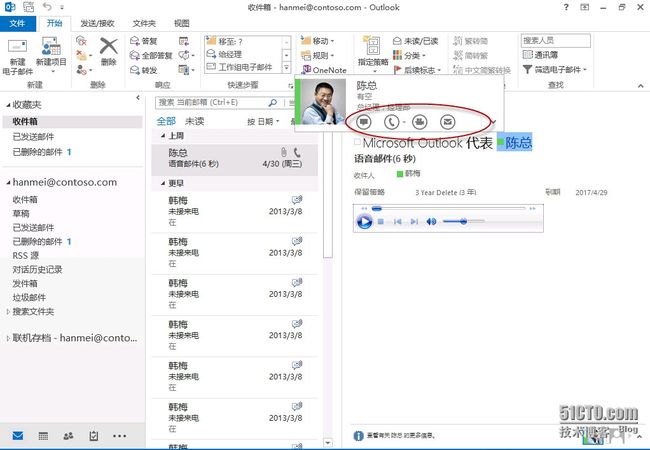Open Calendar from bottom navigation bar
650x450 pixels.
43,435
